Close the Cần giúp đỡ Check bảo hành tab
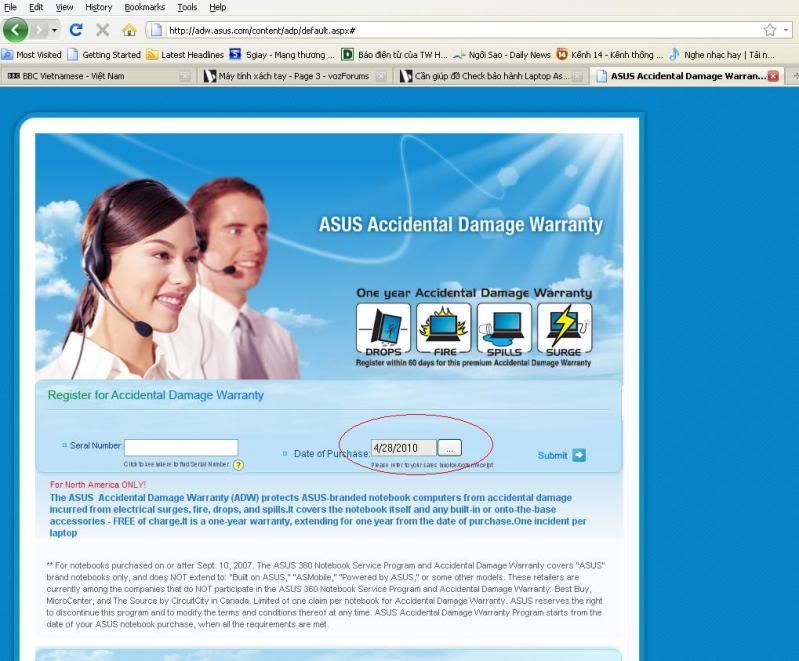The height and width of the screenshot is (661, 799). pos(577,76)
